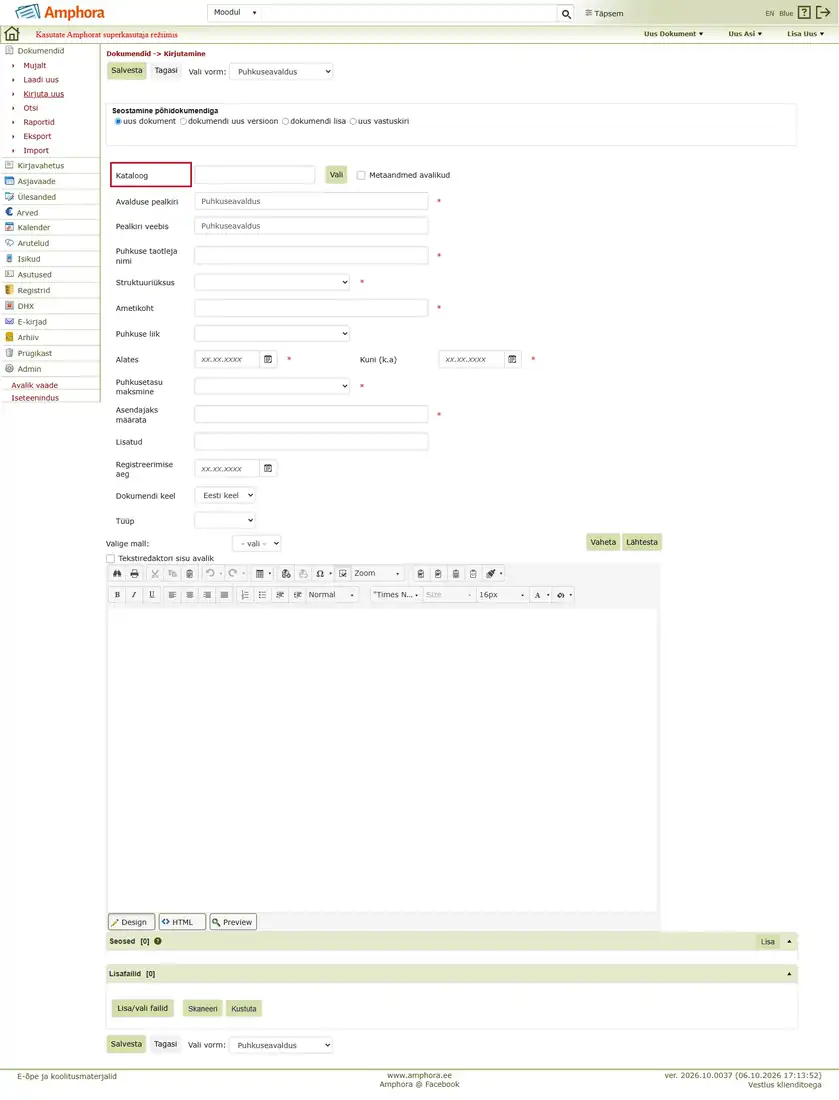
Task: Apply italic formatting in the editor
Action: point(134,595)
